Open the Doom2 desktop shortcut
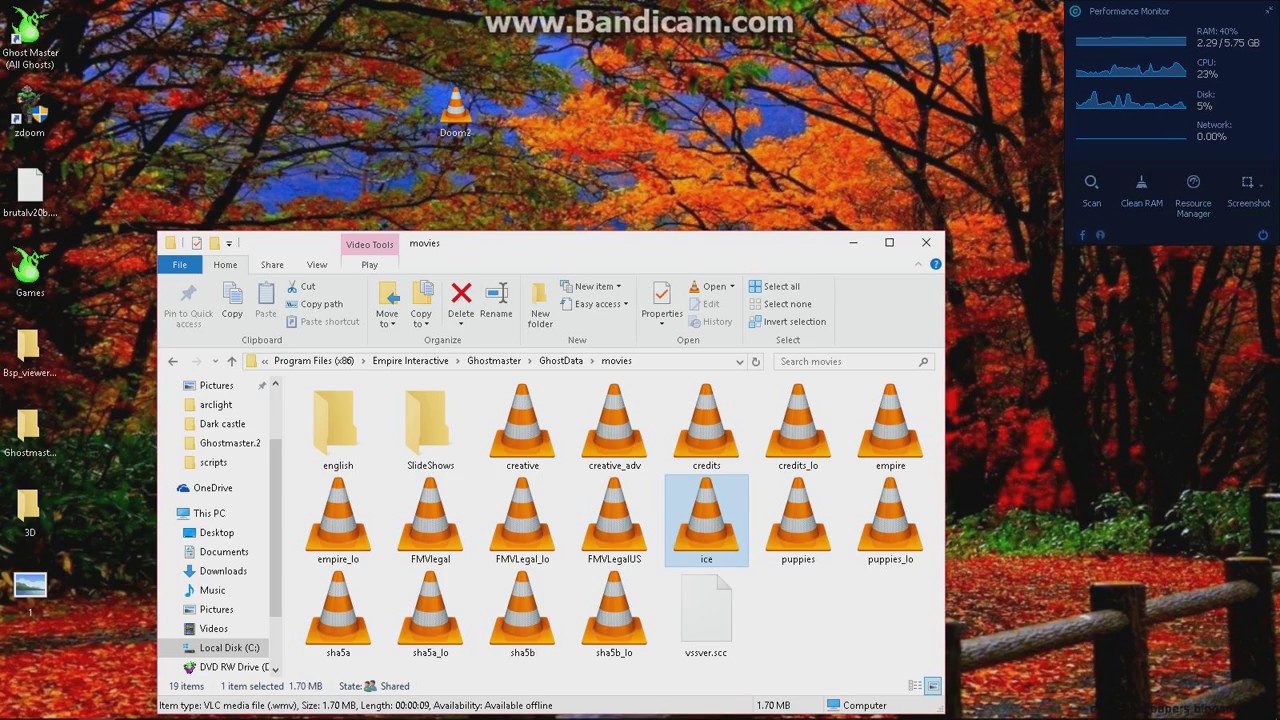Screen dimensions: 1280x720 point(455,112)
